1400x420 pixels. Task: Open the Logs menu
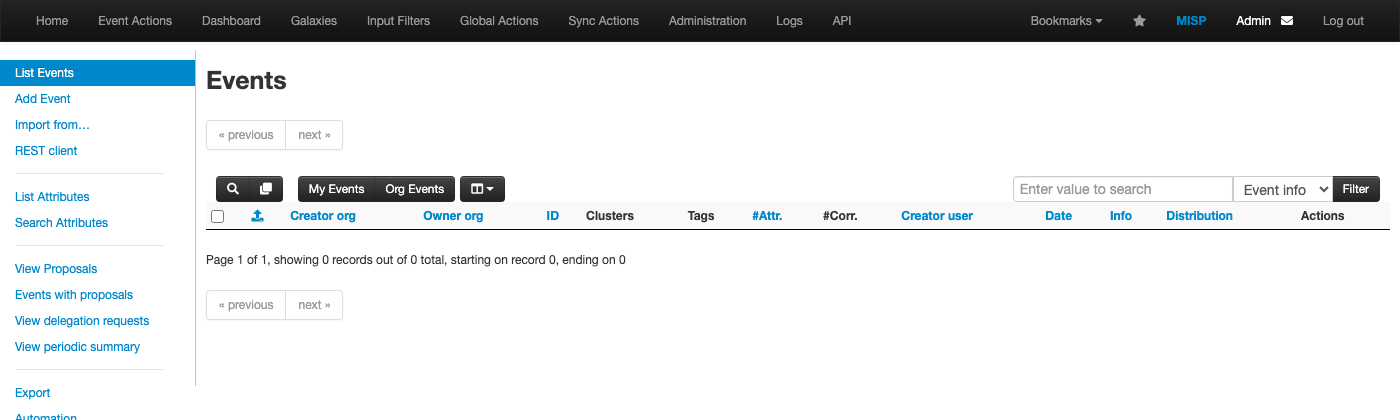(x=789, y=21)
